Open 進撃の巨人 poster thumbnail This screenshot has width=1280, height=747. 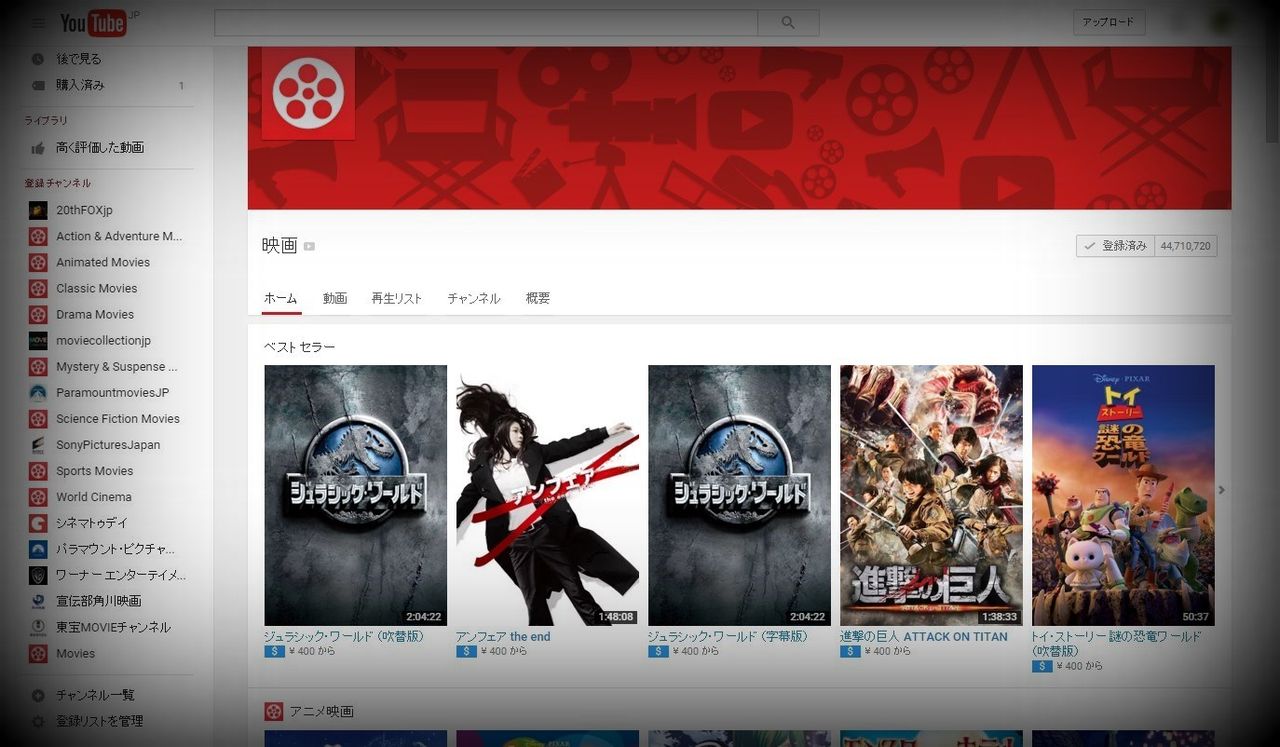click(x=931, y=496)
